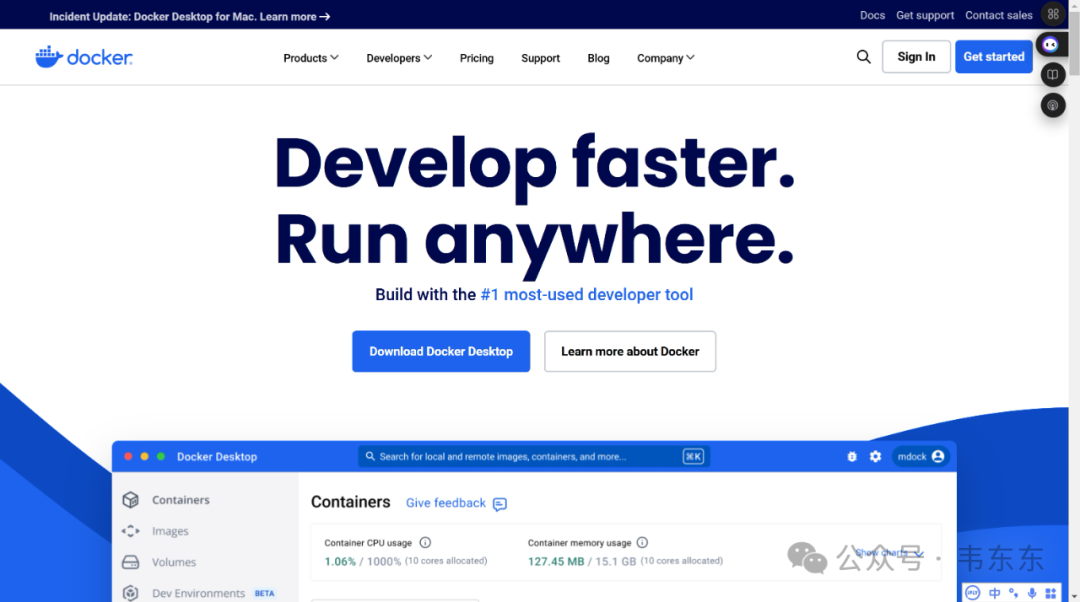Viewport: 1080px width, 602px height.
Task: Click the Docker Desktop search field
Action: pyautogui.click(x=534, y=457)
